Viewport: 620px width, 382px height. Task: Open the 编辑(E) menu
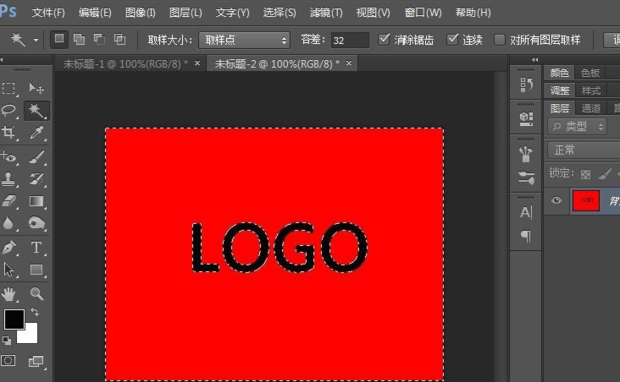pyautogui.click(x=95, y=13)
